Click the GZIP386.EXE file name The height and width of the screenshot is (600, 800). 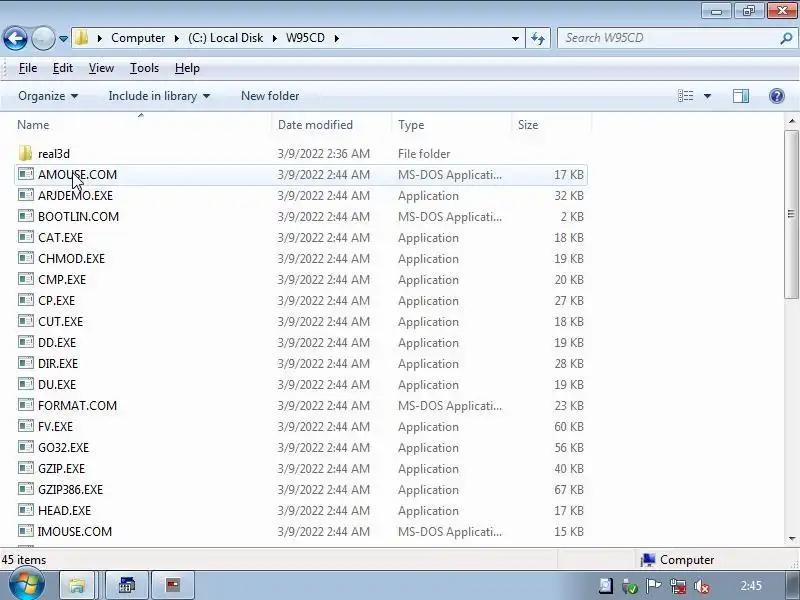pos(70,489)
